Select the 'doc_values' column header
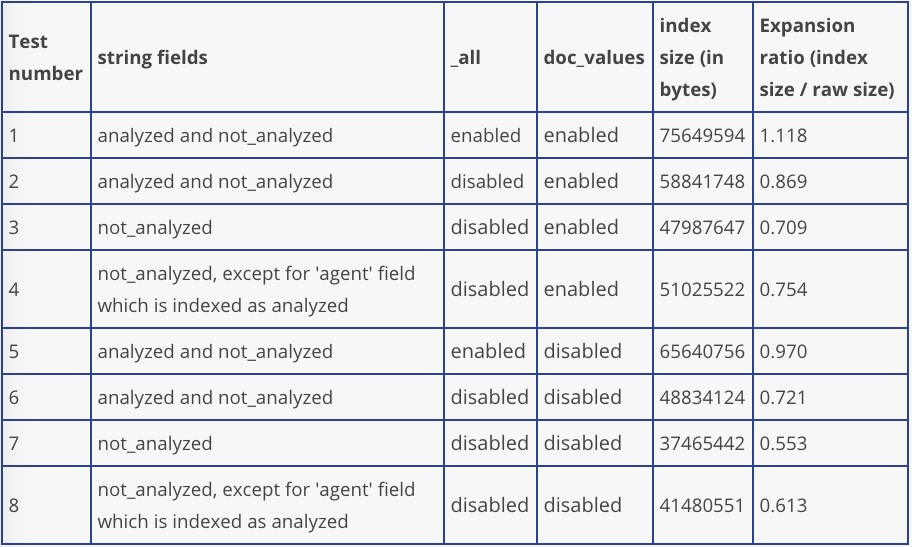Screen dimensions: 912x547 (x=594, y=58)
